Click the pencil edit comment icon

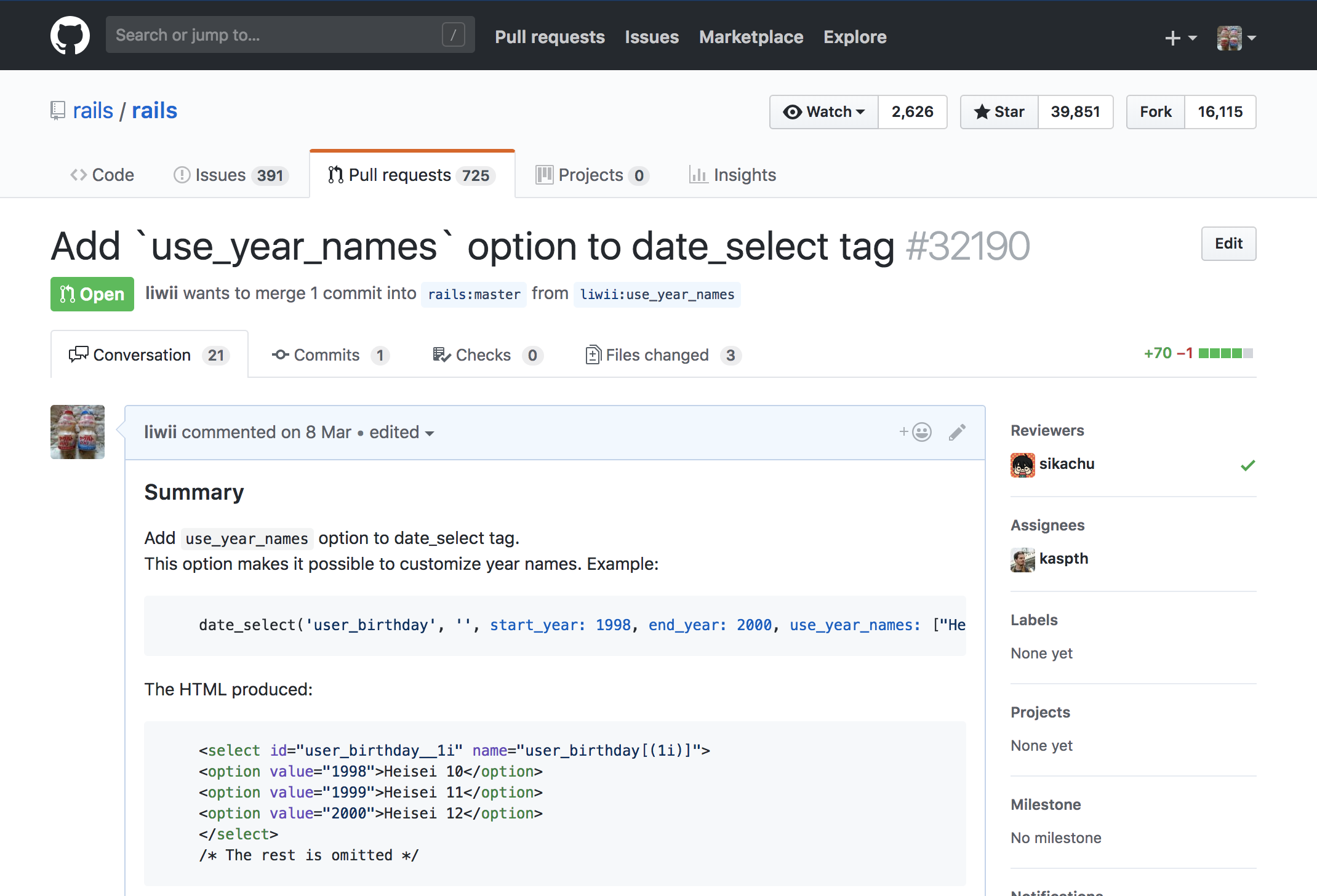coord(957,432)
